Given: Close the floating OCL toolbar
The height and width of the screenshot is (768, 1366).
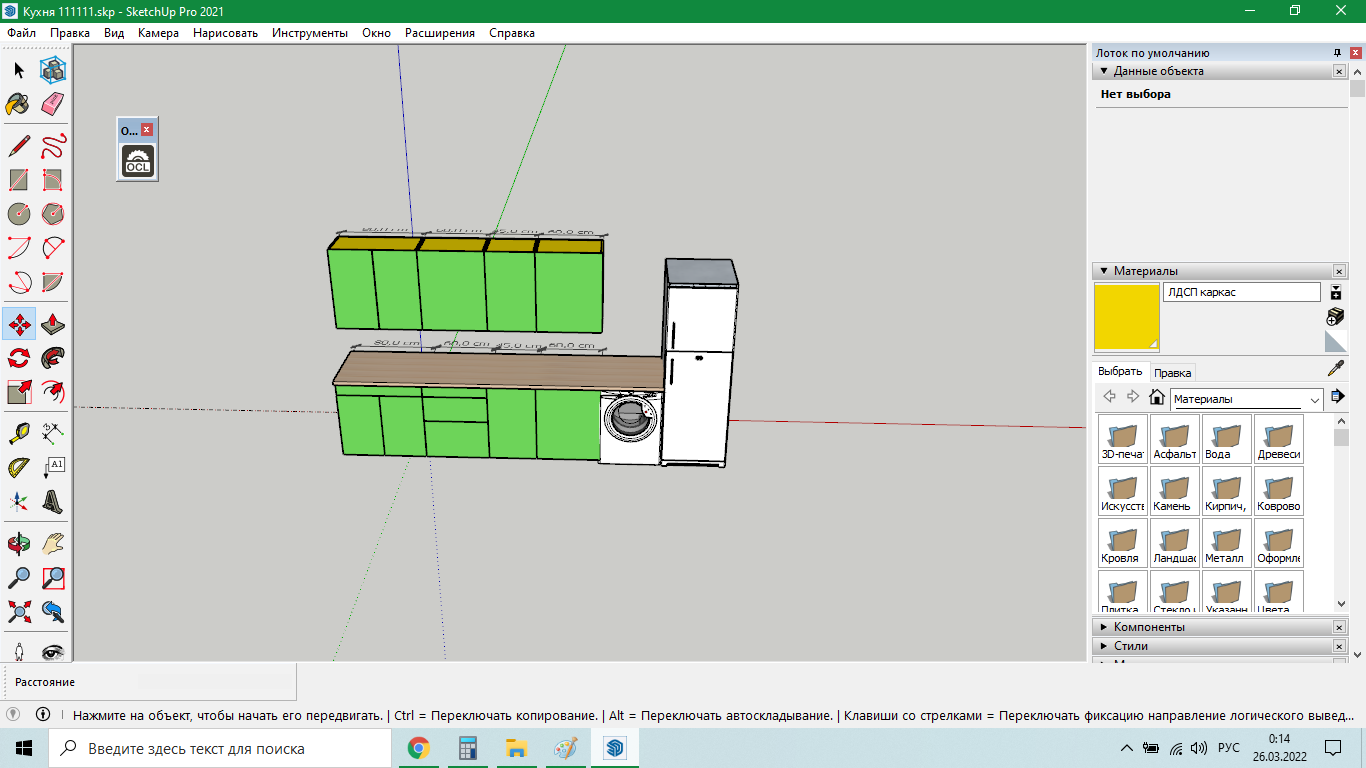Looking at the screenshot, I should coord(147,130).
